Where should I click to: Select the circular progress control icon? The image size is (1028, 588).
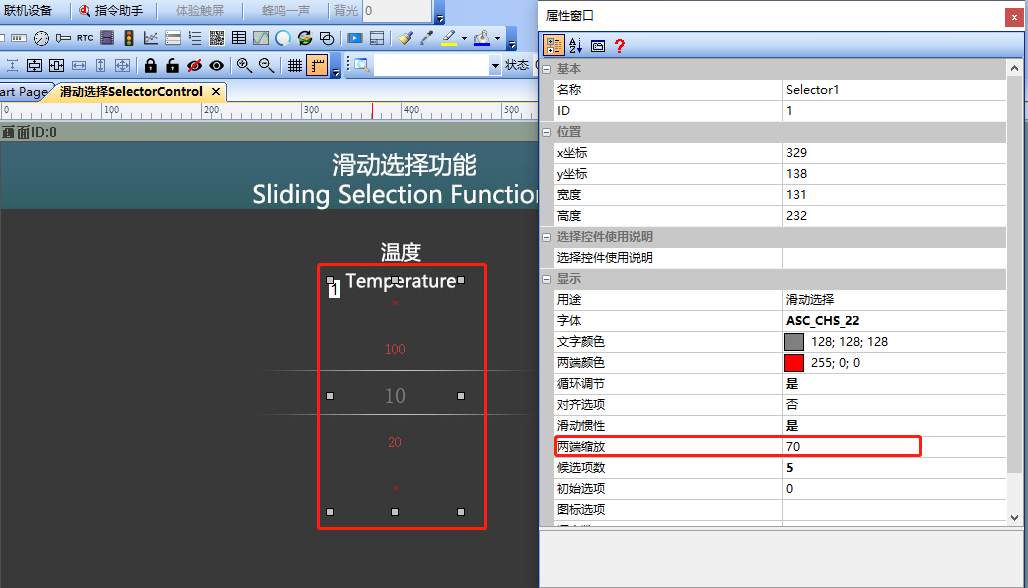pyautogui.click(x=283, y=38)
